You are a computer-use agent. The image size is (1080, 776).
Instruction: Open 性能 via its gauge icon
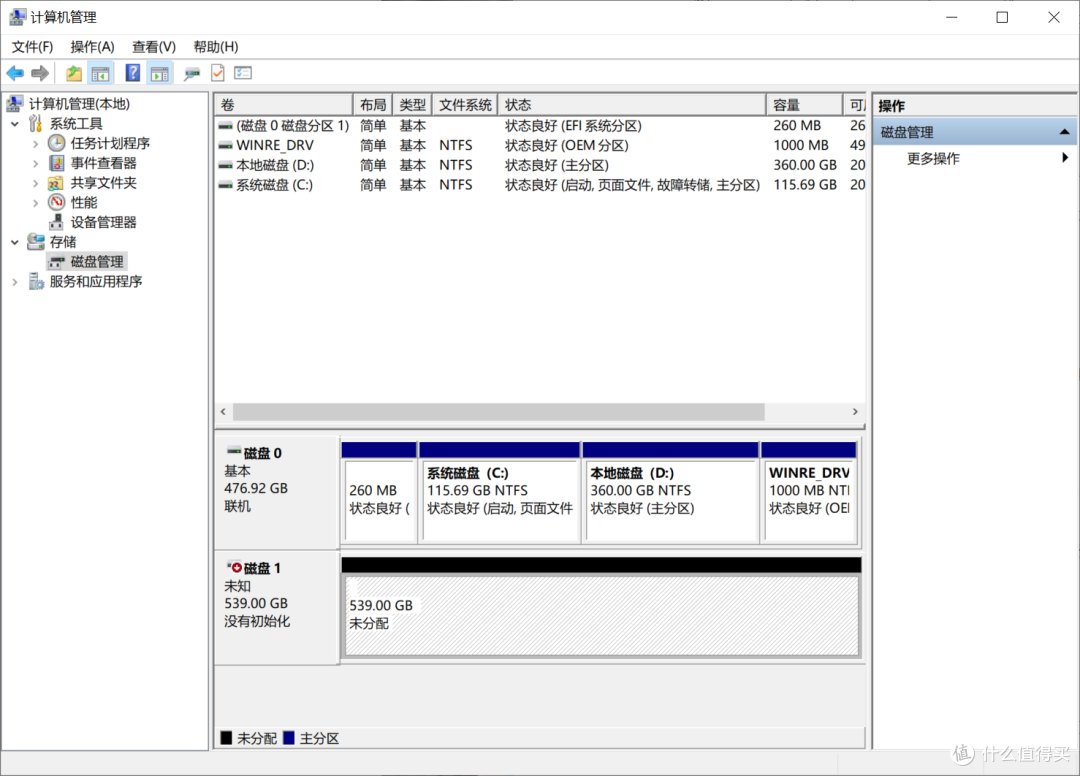click(56, 202)
